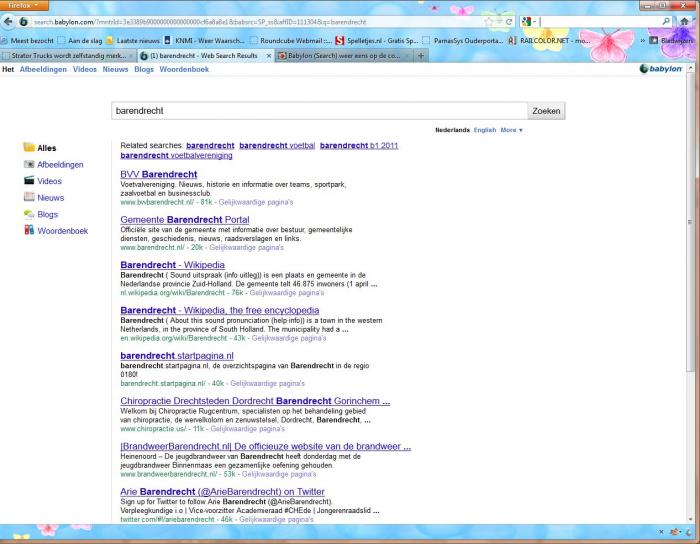Go back with the back arrow
The image size is (700, 544).
[x=8, y=21]
